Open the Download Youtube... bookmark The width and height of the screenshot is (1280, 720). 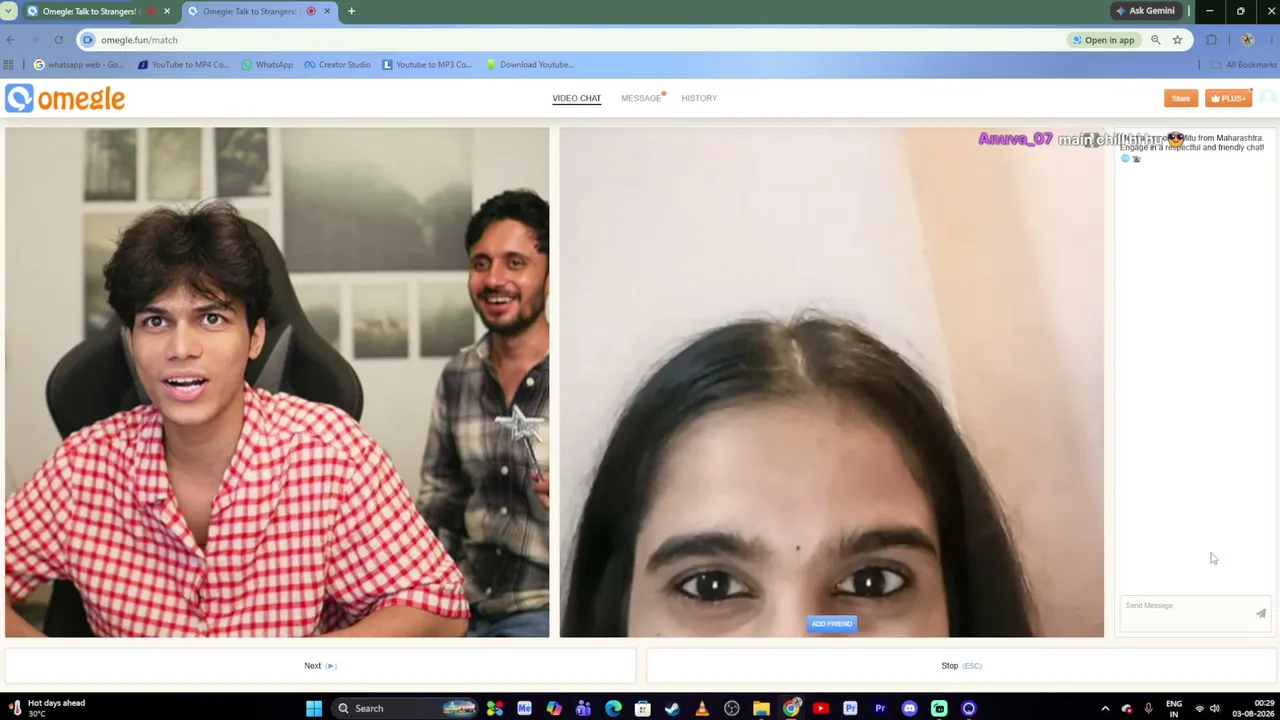tap(530, 65)
